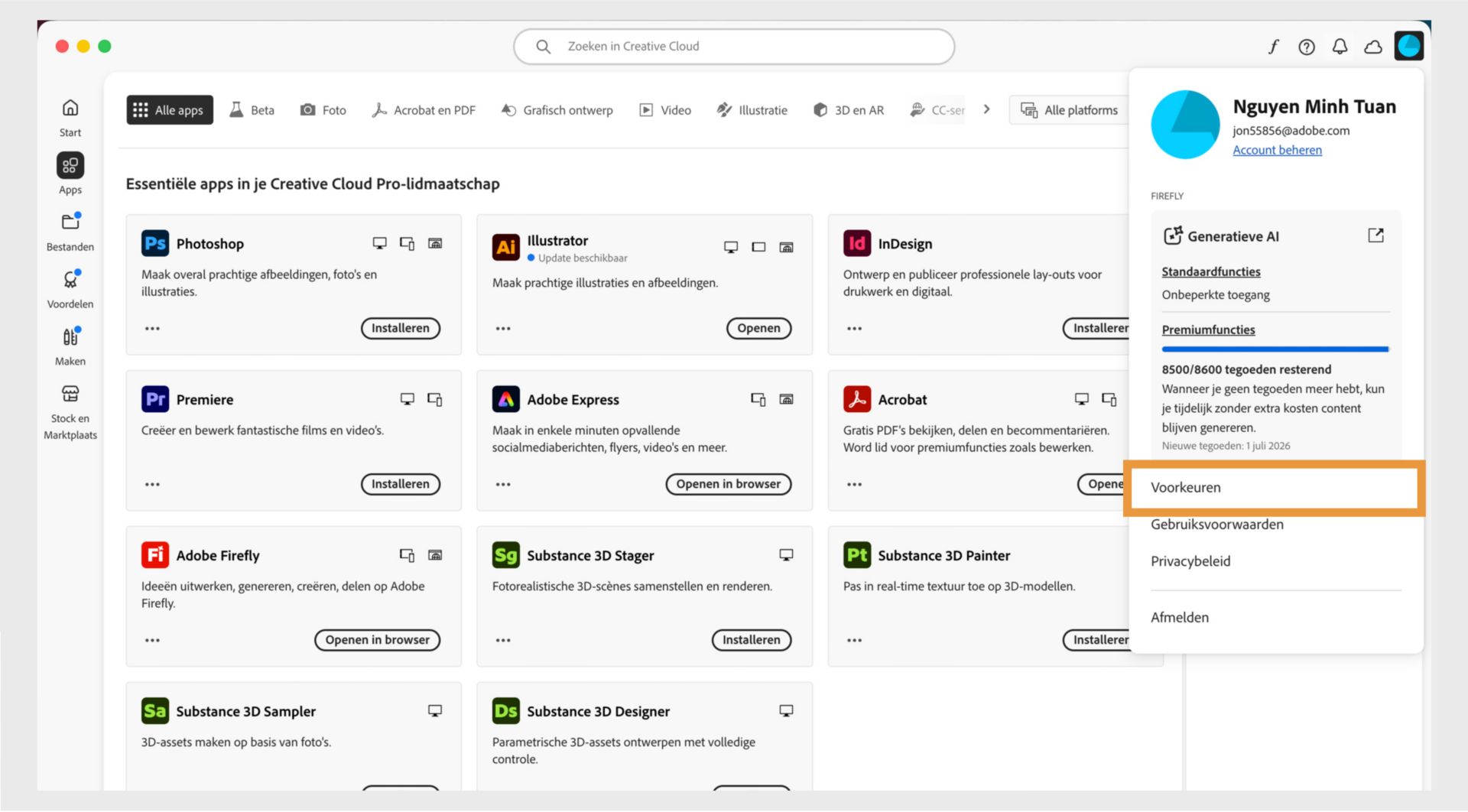Screen dimensions: 1468x812
Task: Focus the Zoeken in Creative Cloud field
Action: (x=734, y=47)
